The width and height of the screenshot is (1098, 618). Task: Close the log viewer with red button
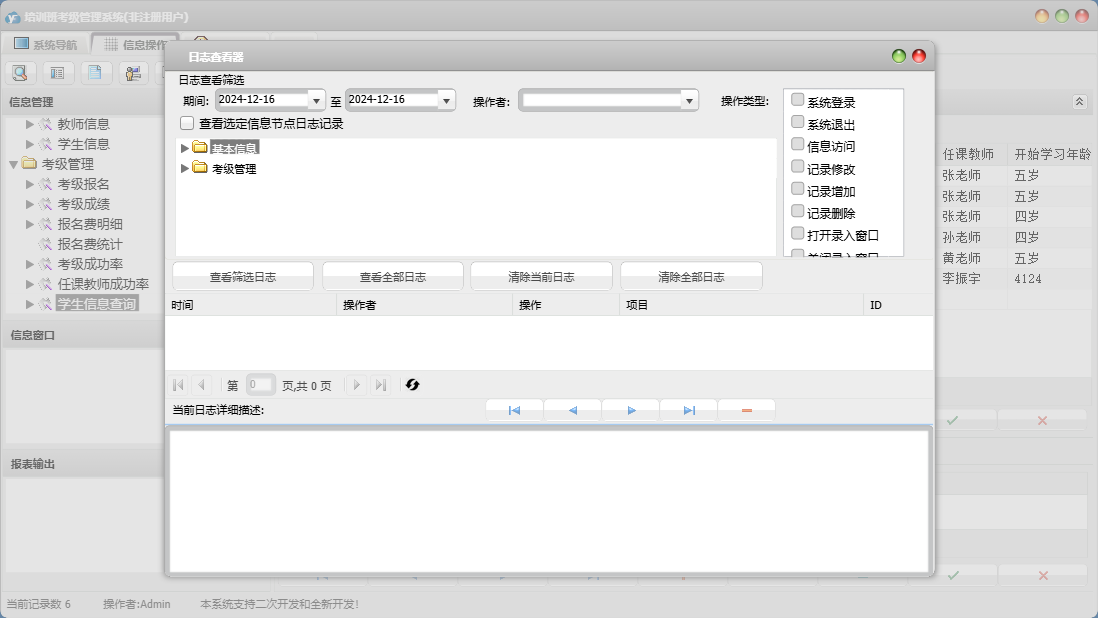919,56
